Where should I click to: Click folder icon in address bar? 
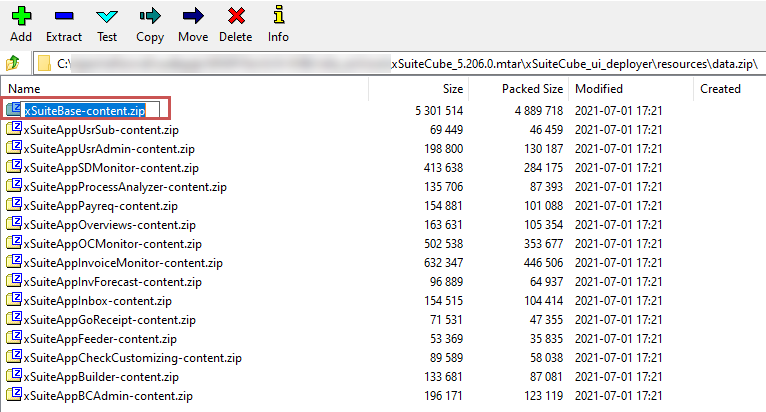point(44,64)
